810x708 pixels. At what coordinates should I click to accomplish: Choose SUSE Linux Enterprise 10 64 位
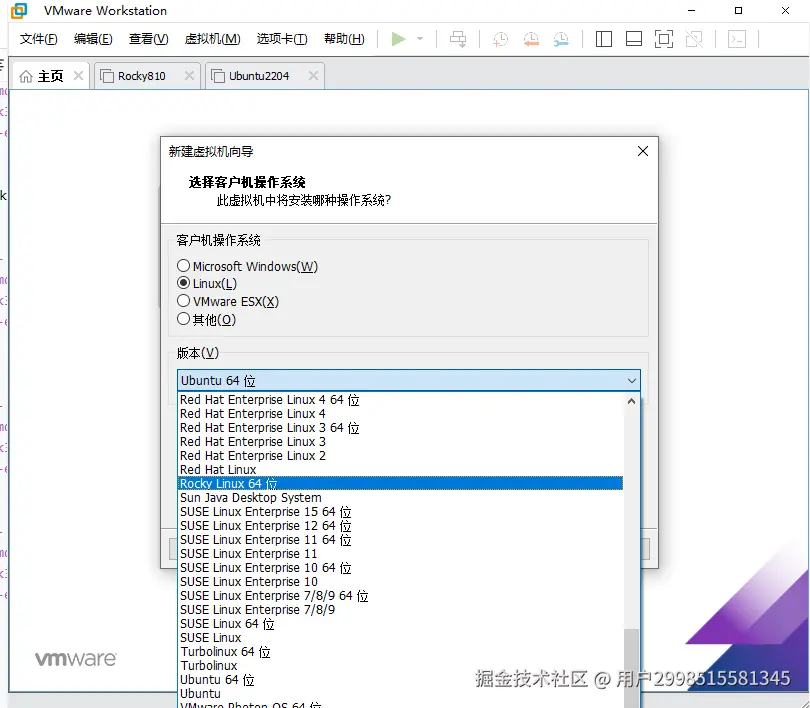[x=400, y=568]
